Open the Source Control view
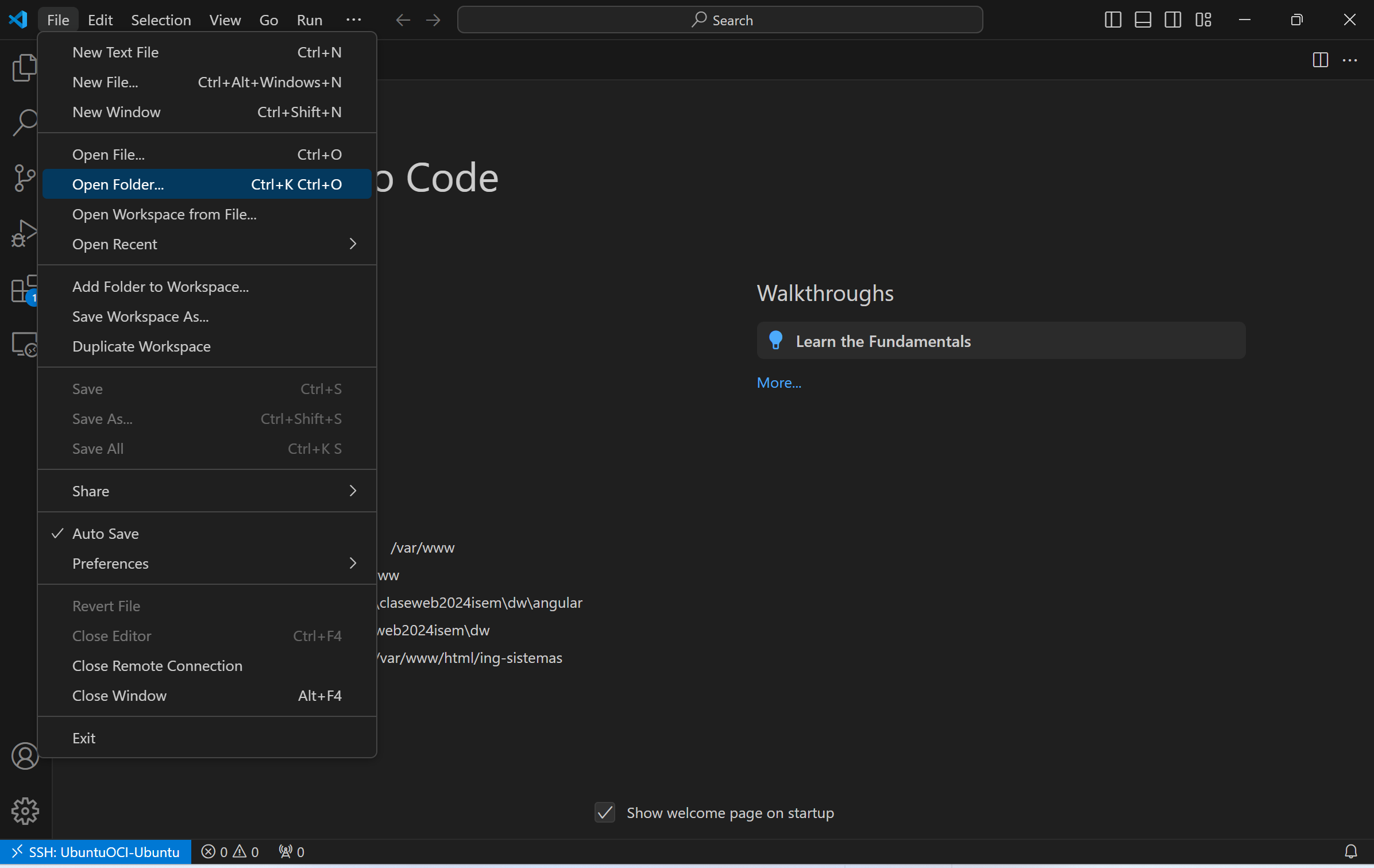 click(x=24, y=178)
